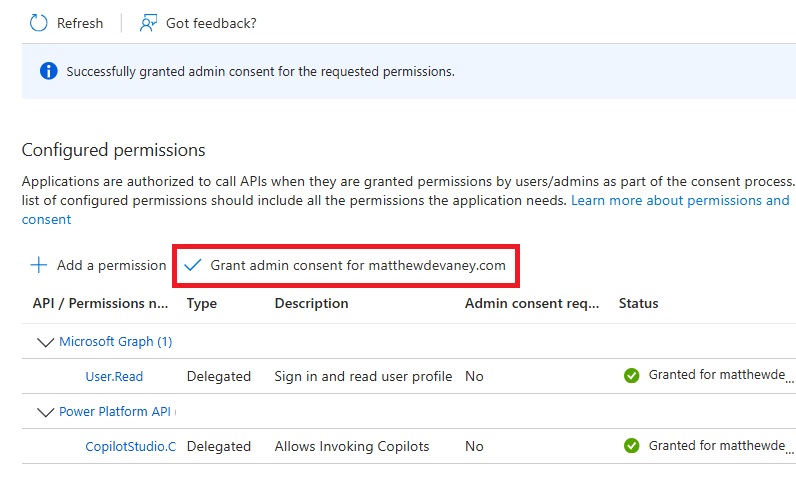Select the Add a permission button text
Image resolution: width=796 pixels, height=500 pixels.
coord(111,265)
